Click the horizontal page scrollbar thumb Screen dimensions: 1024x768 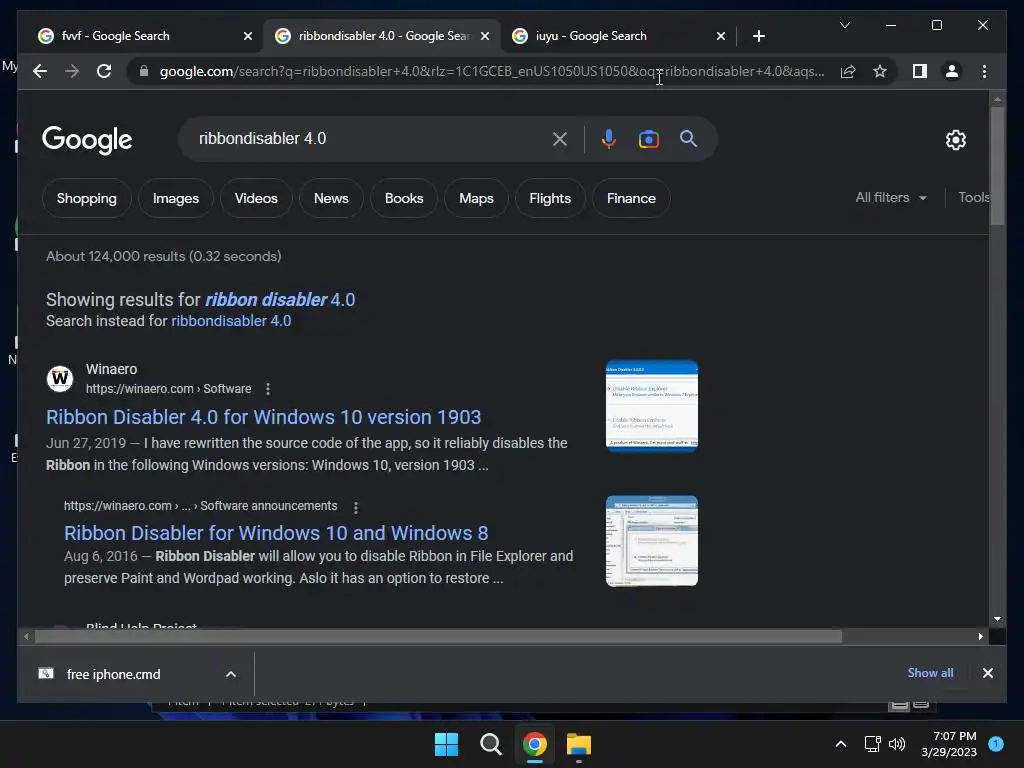438,636
